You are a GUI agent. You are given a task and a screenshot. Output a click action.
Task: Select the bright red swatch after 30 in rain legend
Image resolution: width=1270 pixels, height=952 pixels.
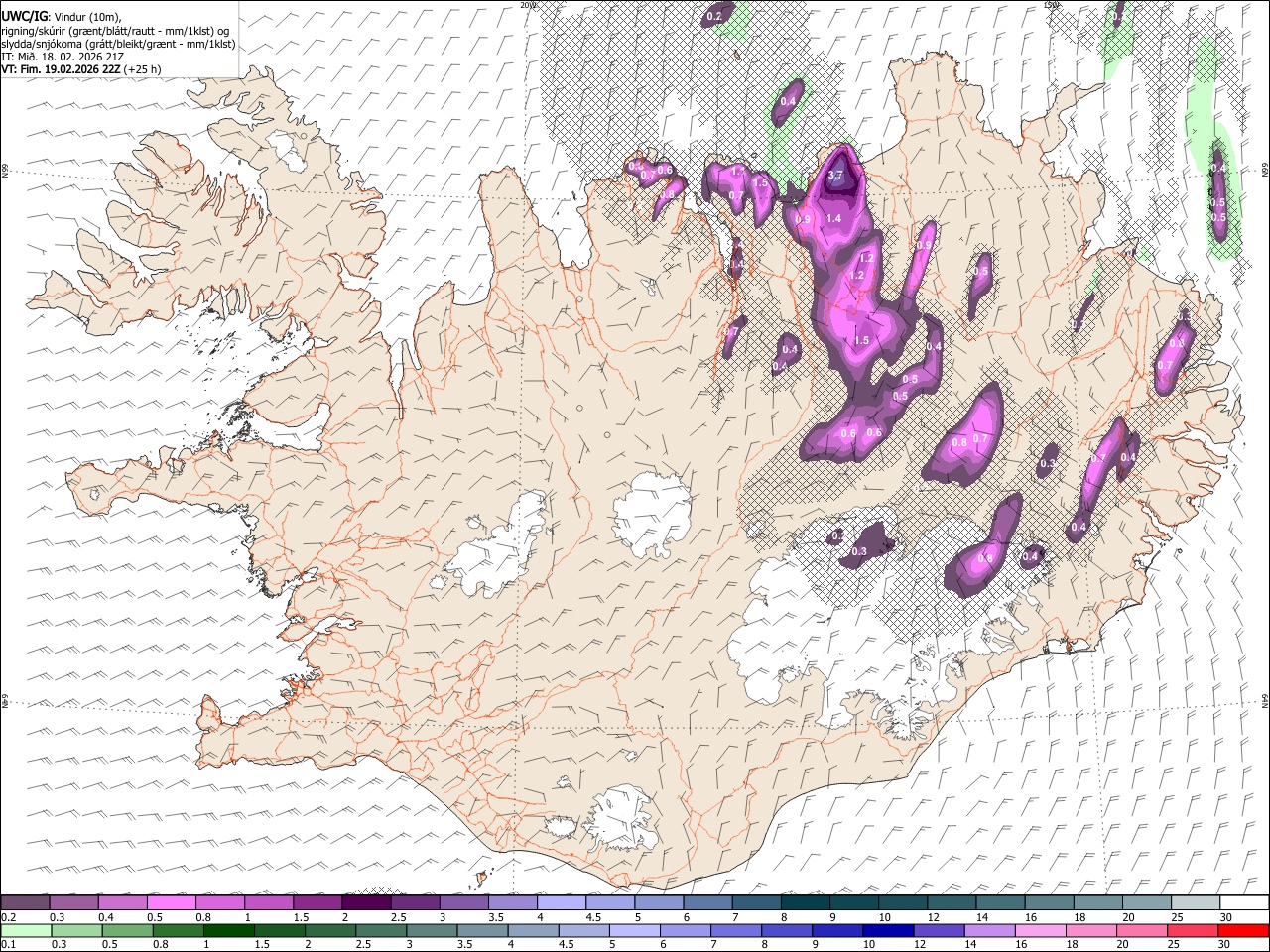(x=1242, y=930)
